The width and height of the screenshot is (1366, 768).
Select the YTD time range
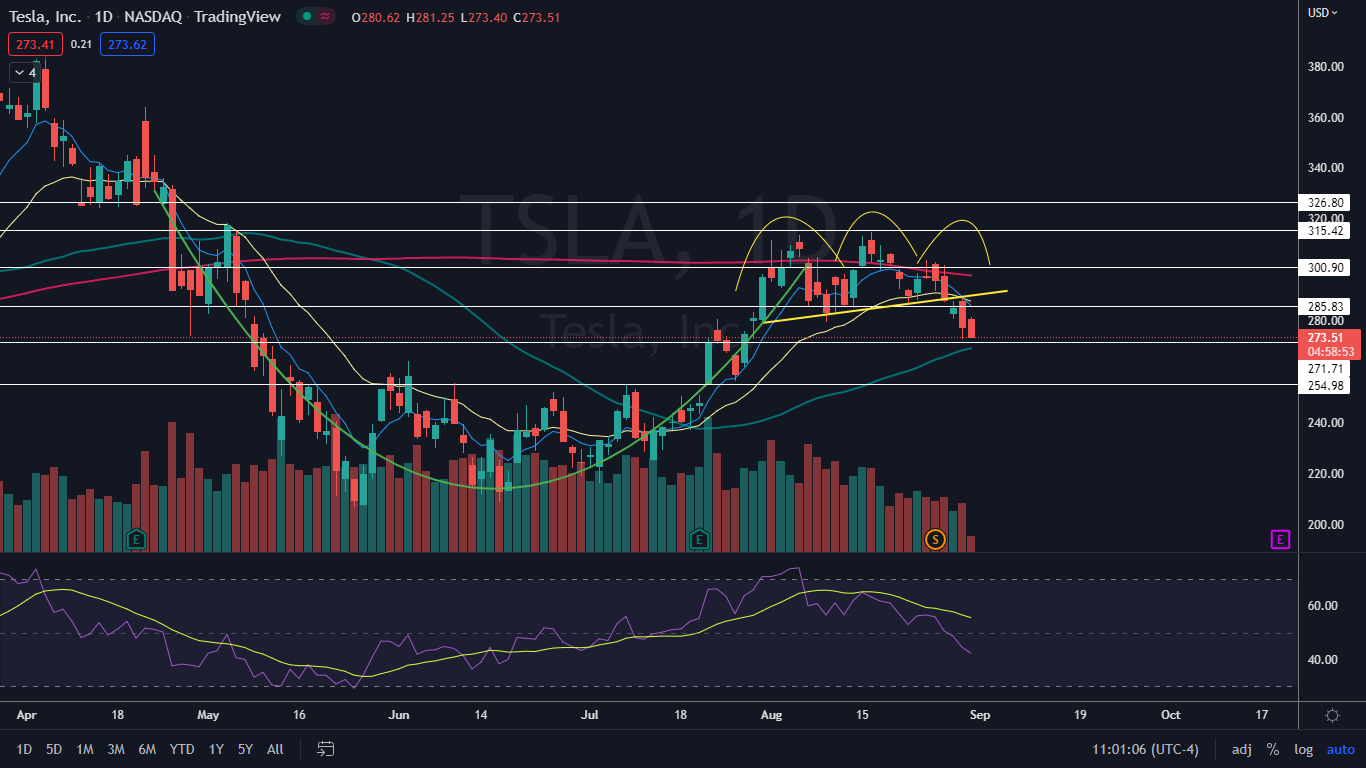[x=182, y=749]
